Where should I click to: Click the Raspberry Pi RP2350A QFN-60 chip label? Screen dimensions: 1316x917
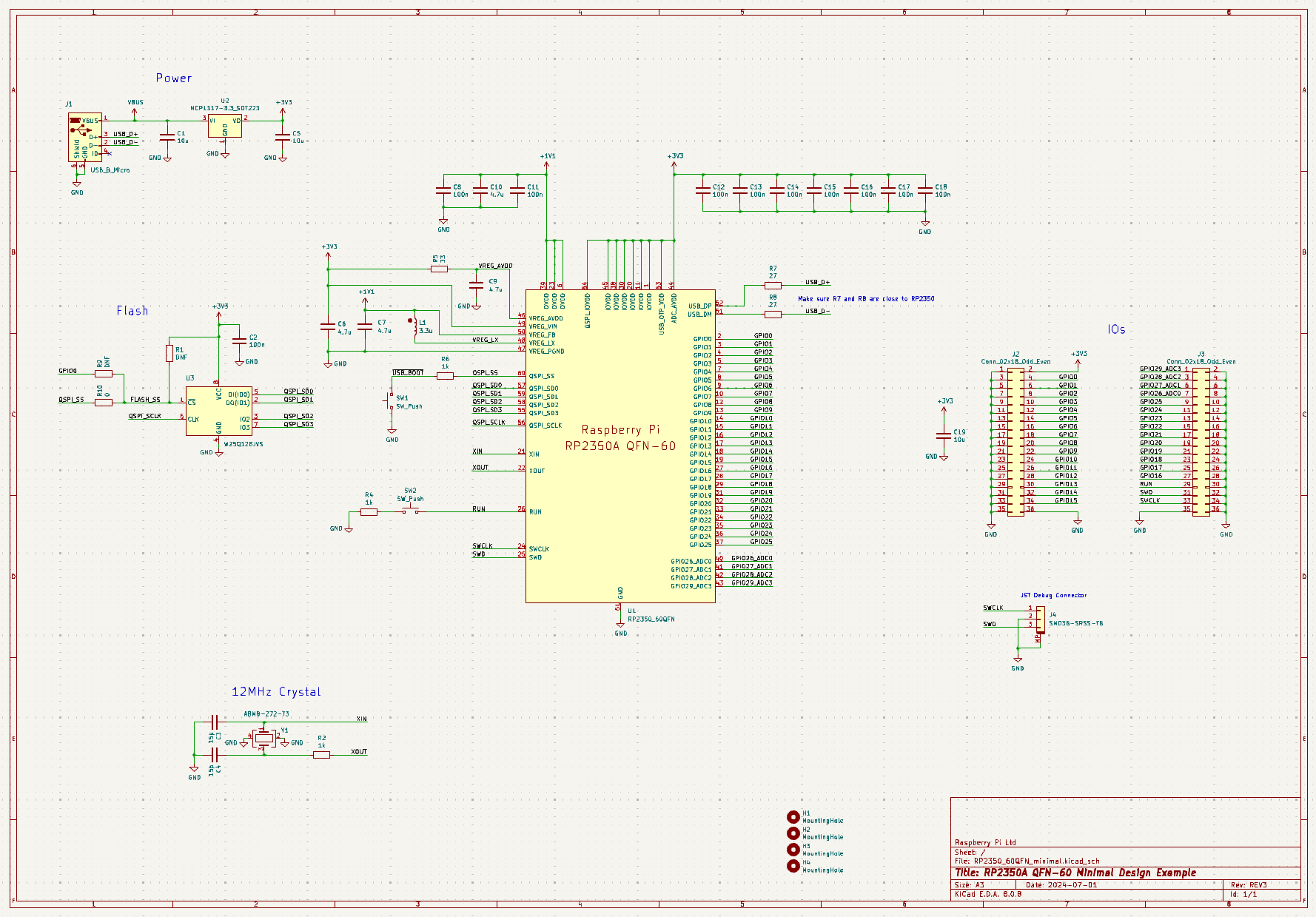click(620, 438)
